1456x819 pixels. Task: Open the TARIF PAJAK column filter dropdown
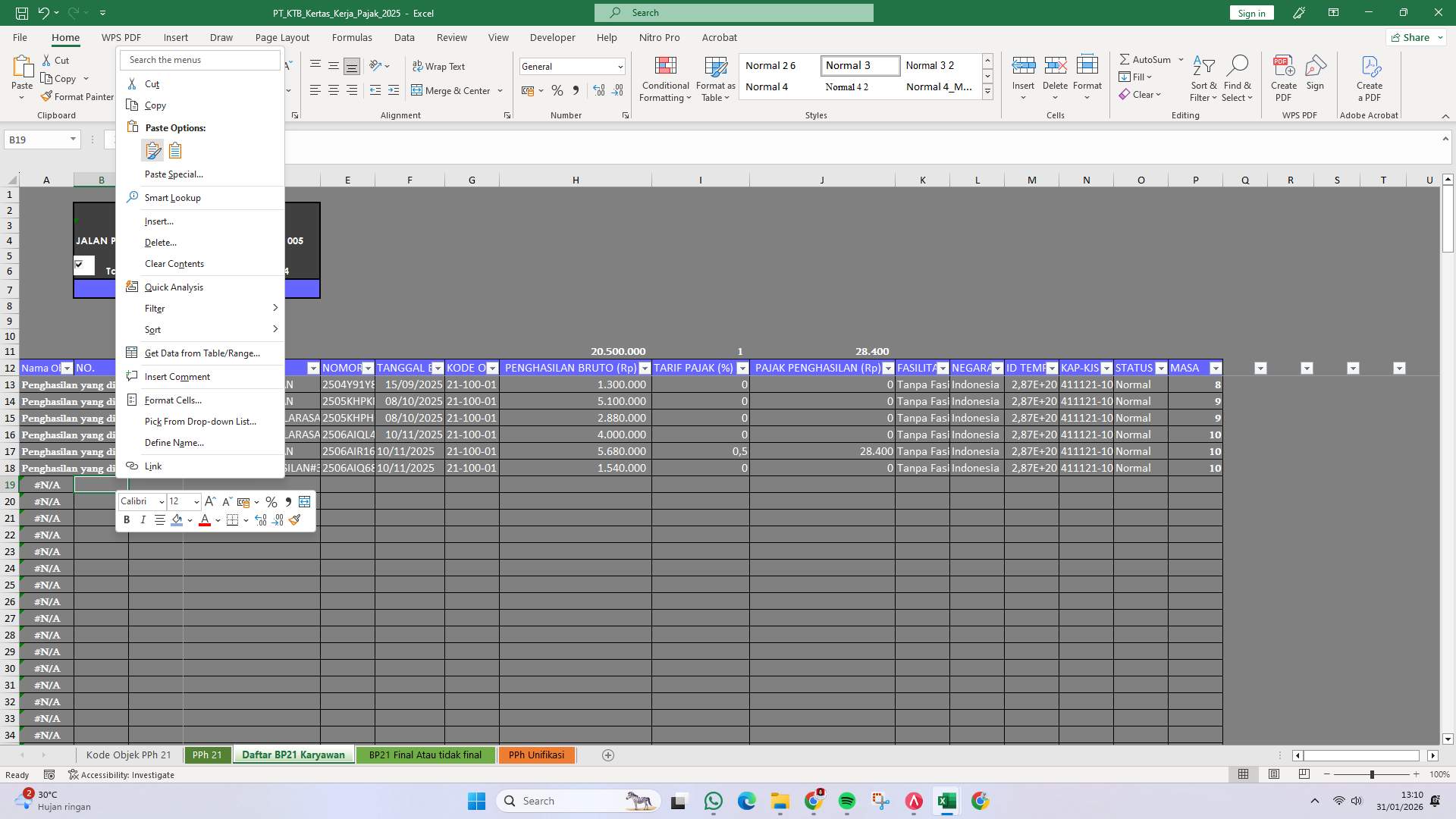pyautogui.click(x=742, y=368)
